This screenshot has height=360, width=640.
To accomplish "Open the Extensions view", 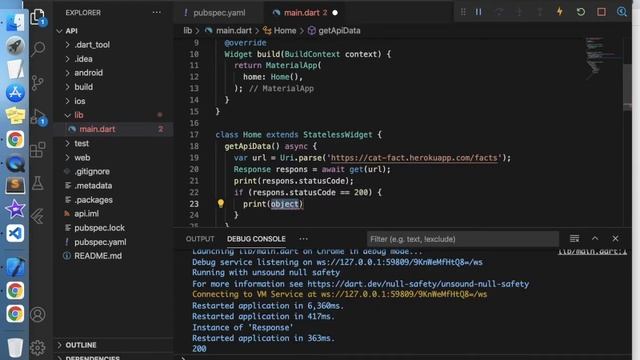I will 38,150.
